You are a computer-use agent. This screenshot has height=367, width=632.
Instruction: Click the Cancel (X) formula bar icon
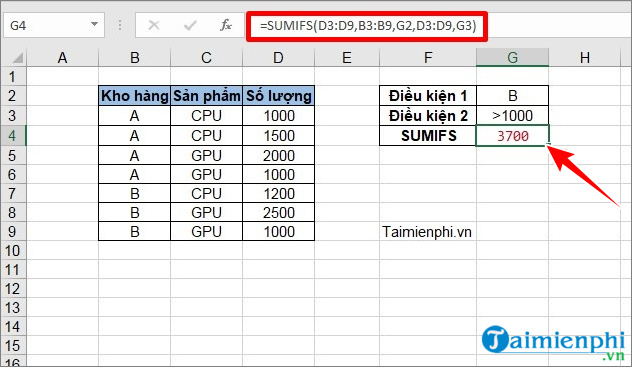click(x=154, y=25)
